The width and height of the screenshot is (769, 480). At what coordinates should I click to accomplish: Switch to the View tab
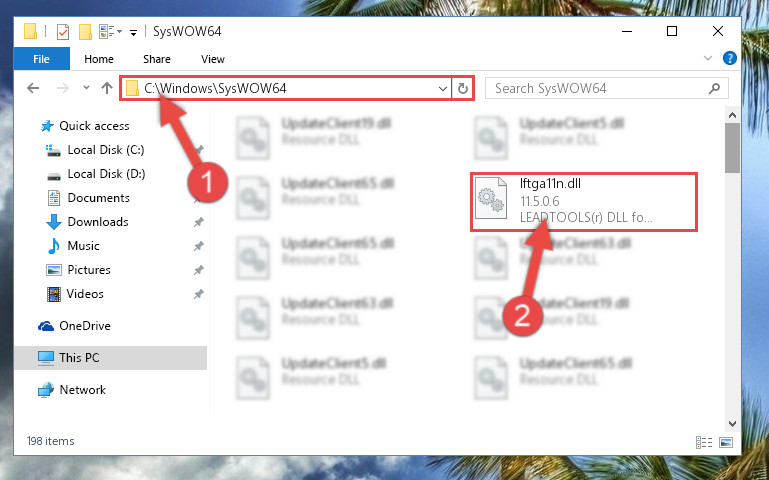tap(212, 59)
